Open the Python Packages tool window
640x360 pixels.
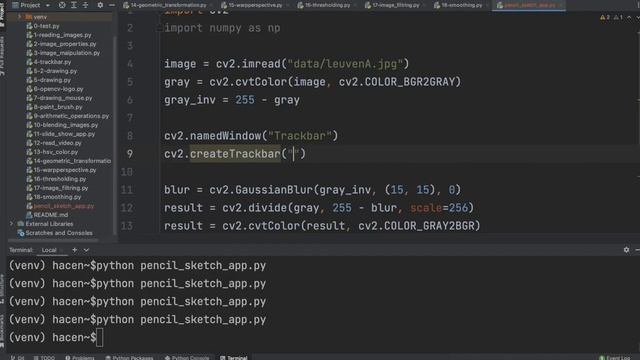pos(129,358)
